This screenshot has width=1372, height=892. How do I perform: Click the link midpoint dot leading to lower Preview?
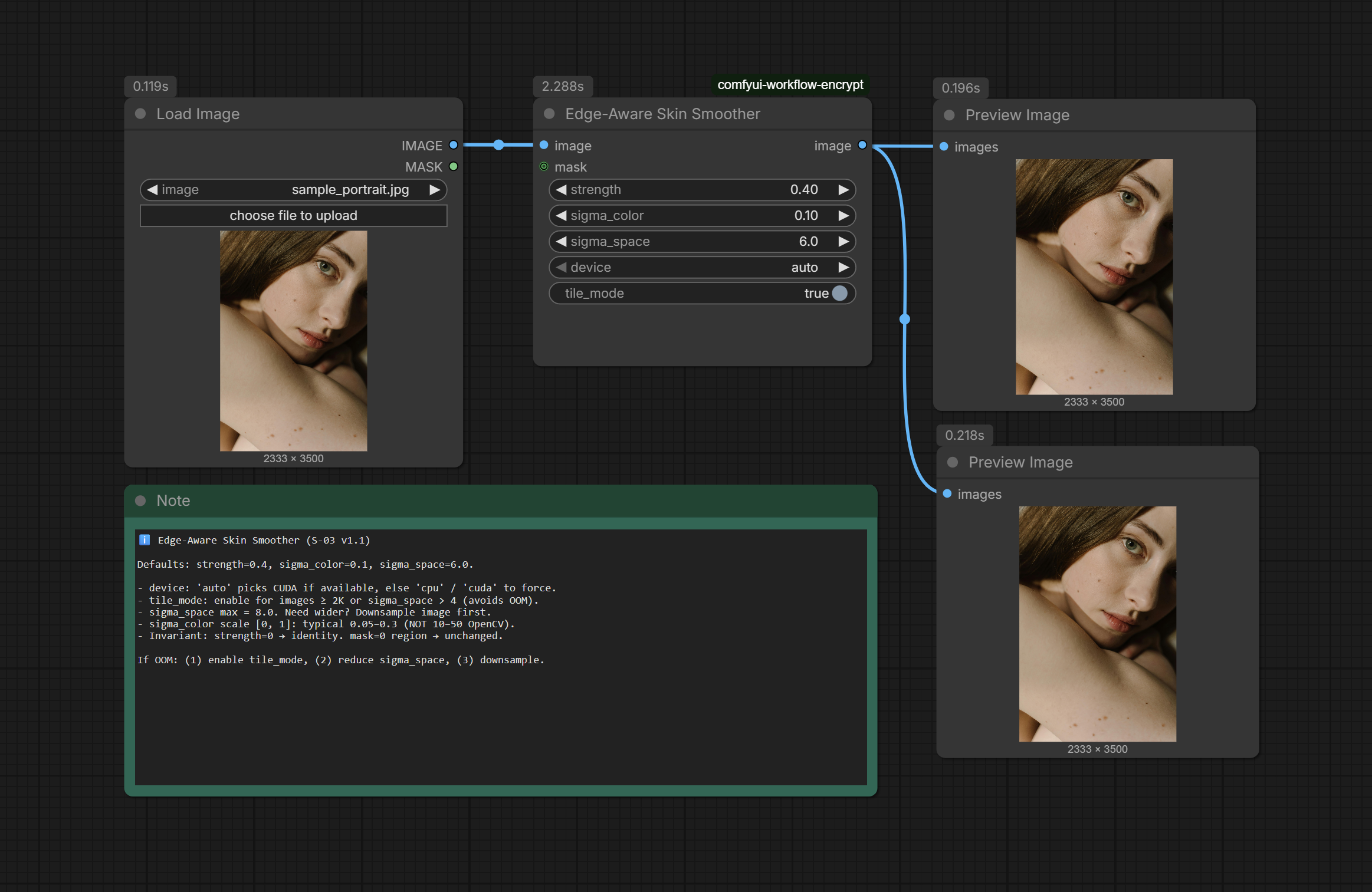(905, 319)
